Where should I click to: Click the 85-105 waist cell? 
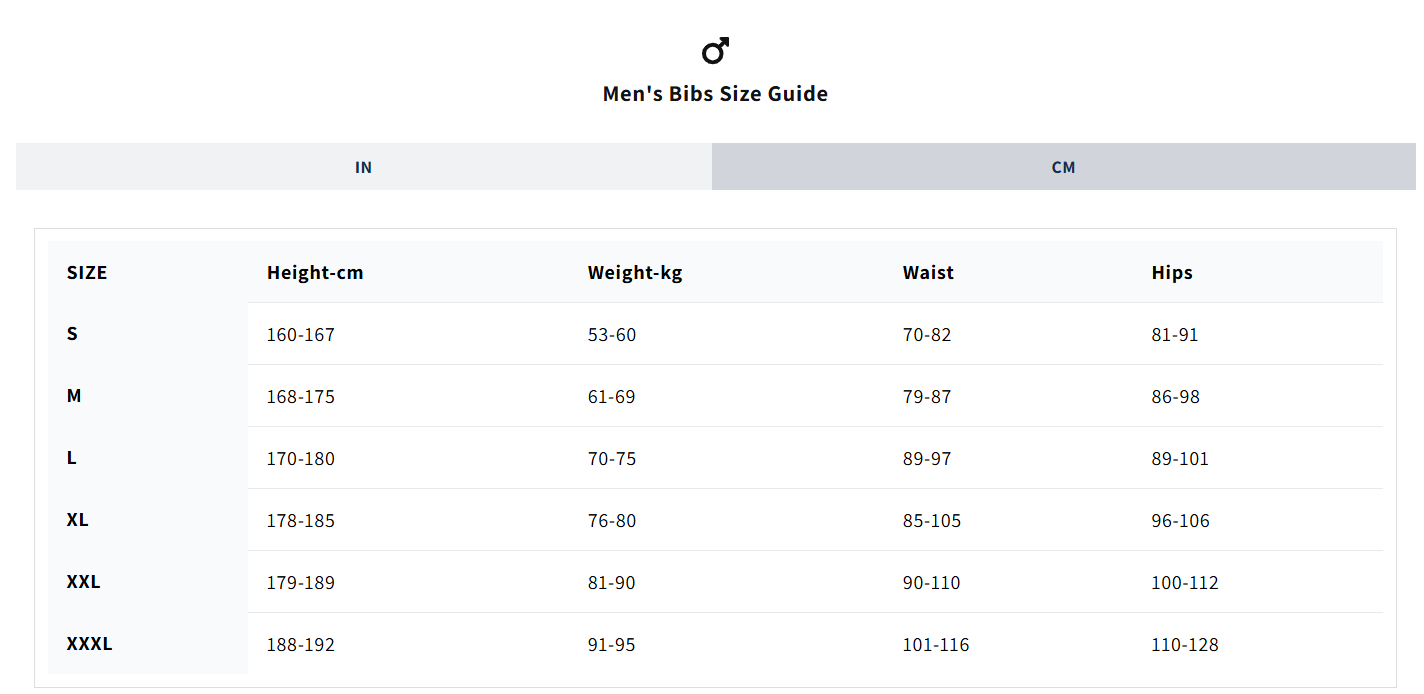pos(931,521)
